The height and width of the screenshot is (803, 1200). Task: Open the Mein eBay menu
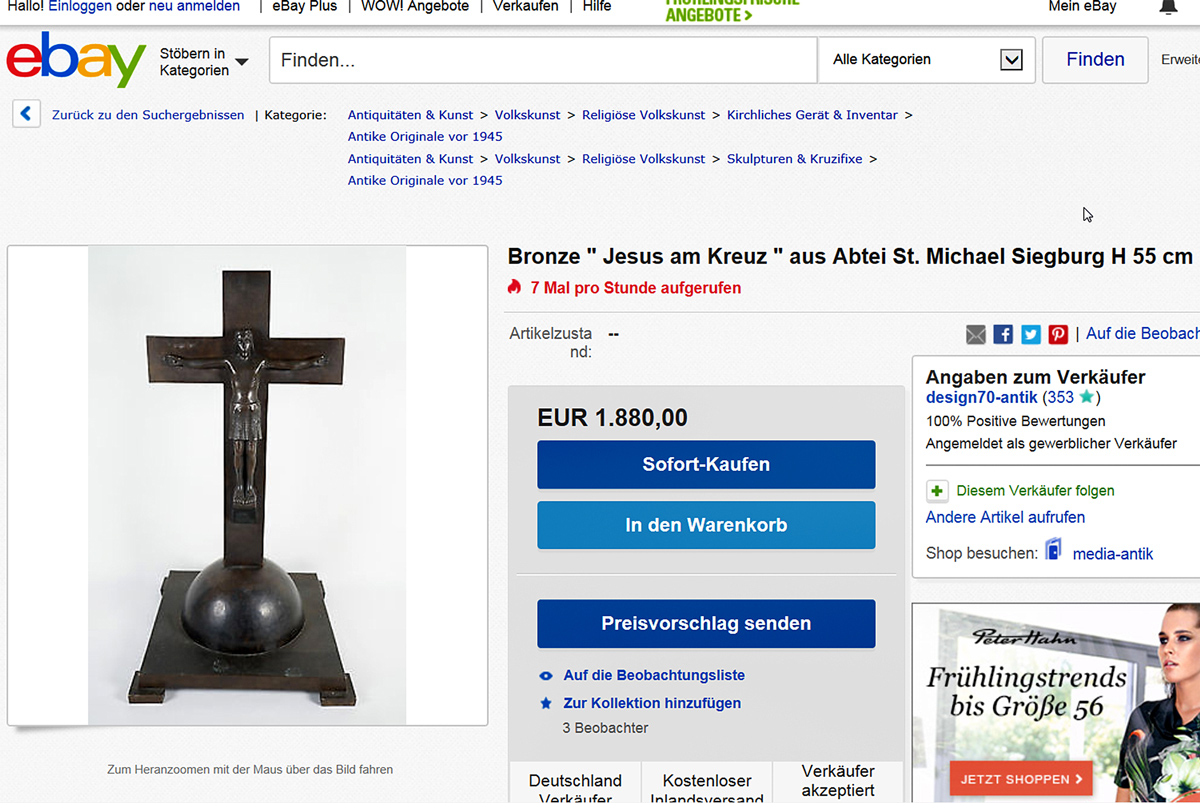click(x=1082, y=6)
